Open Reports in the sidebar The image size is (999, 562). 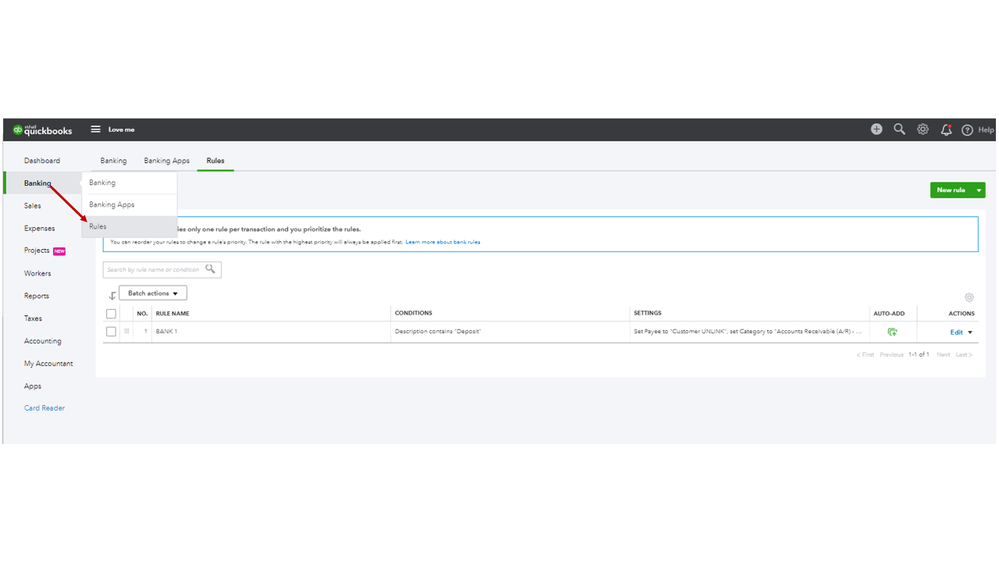click(36, 296)
